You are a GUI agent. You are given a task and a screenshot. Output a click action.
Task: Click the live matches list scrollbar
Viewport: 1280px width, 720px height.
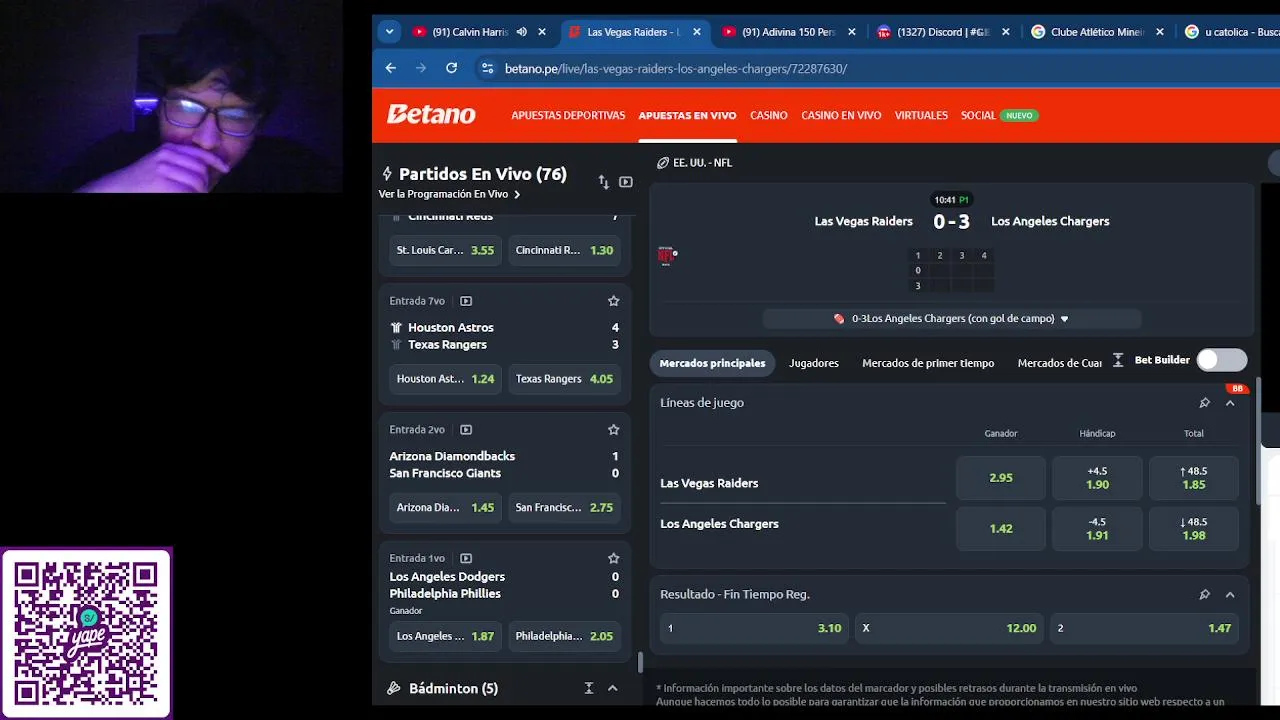coord(640,662)
